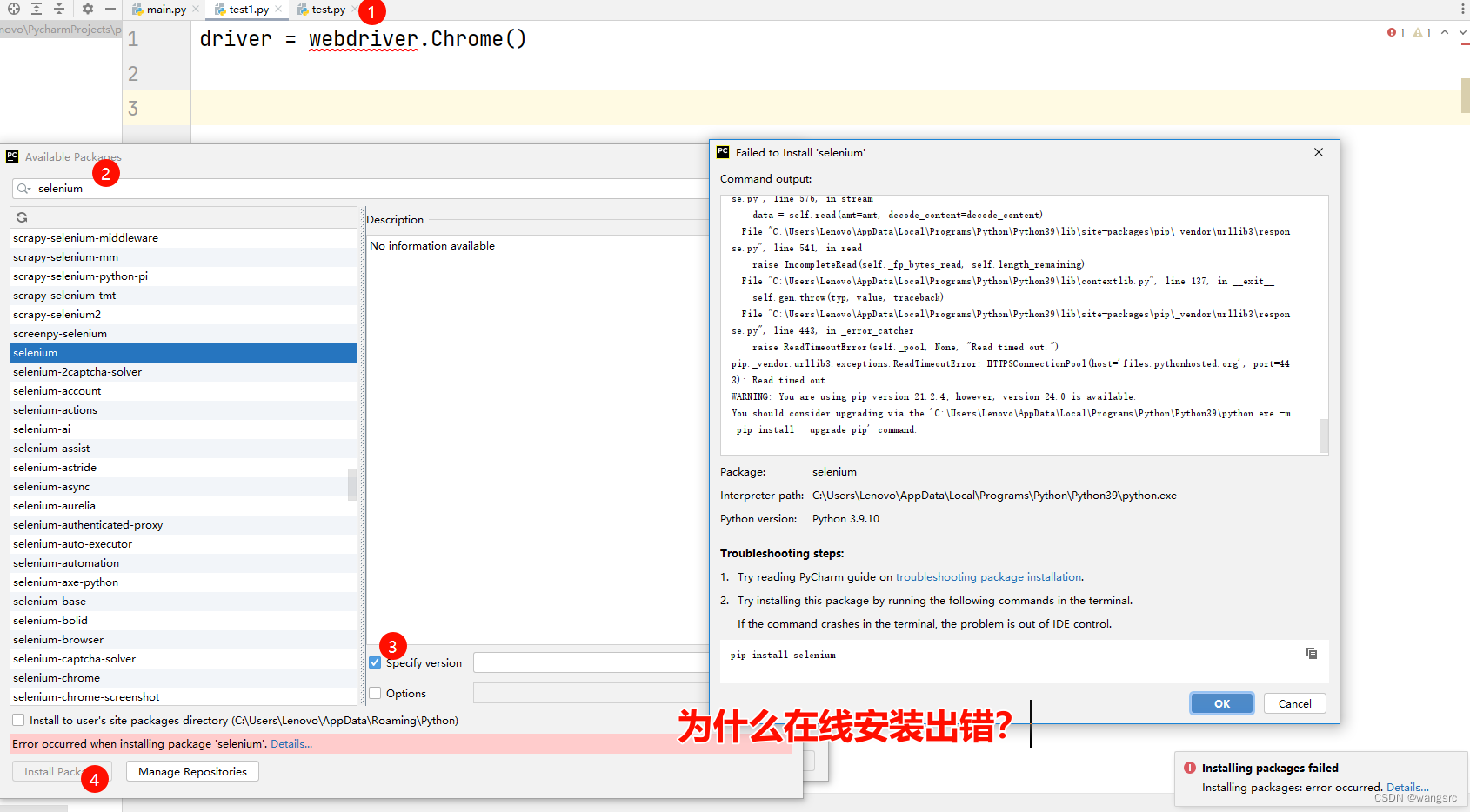Click the expand all icon in project toolbar

tap(37, 9)
